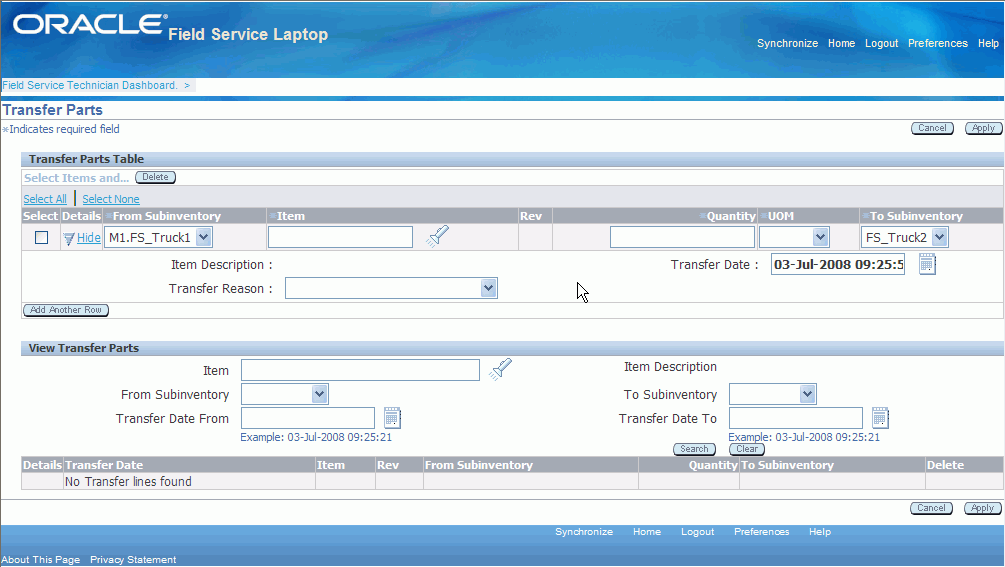Open the Transfer Date To calendar picker
Image resolution: width=1005 pixels, height=567 pixels.
tap(881, 418)
